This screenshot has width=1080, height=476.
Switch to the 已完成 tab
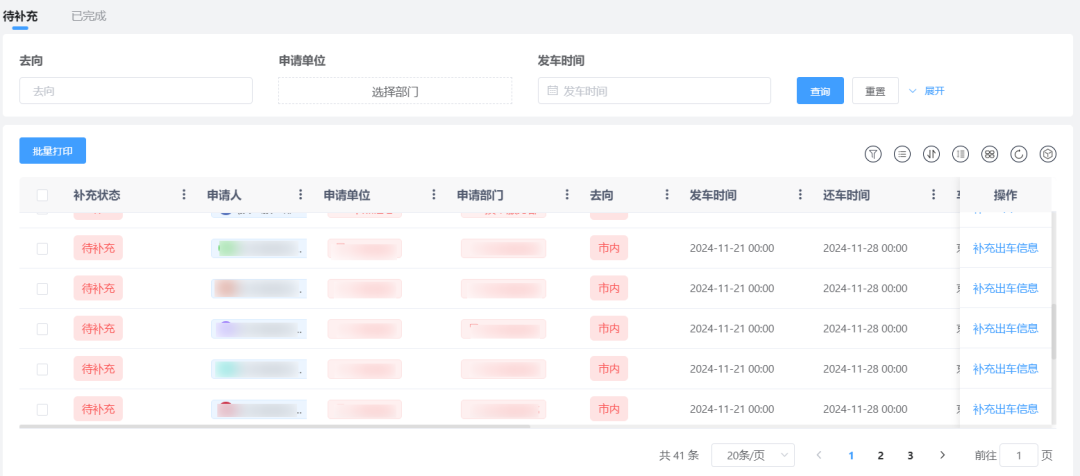click(x=88, y=16)
